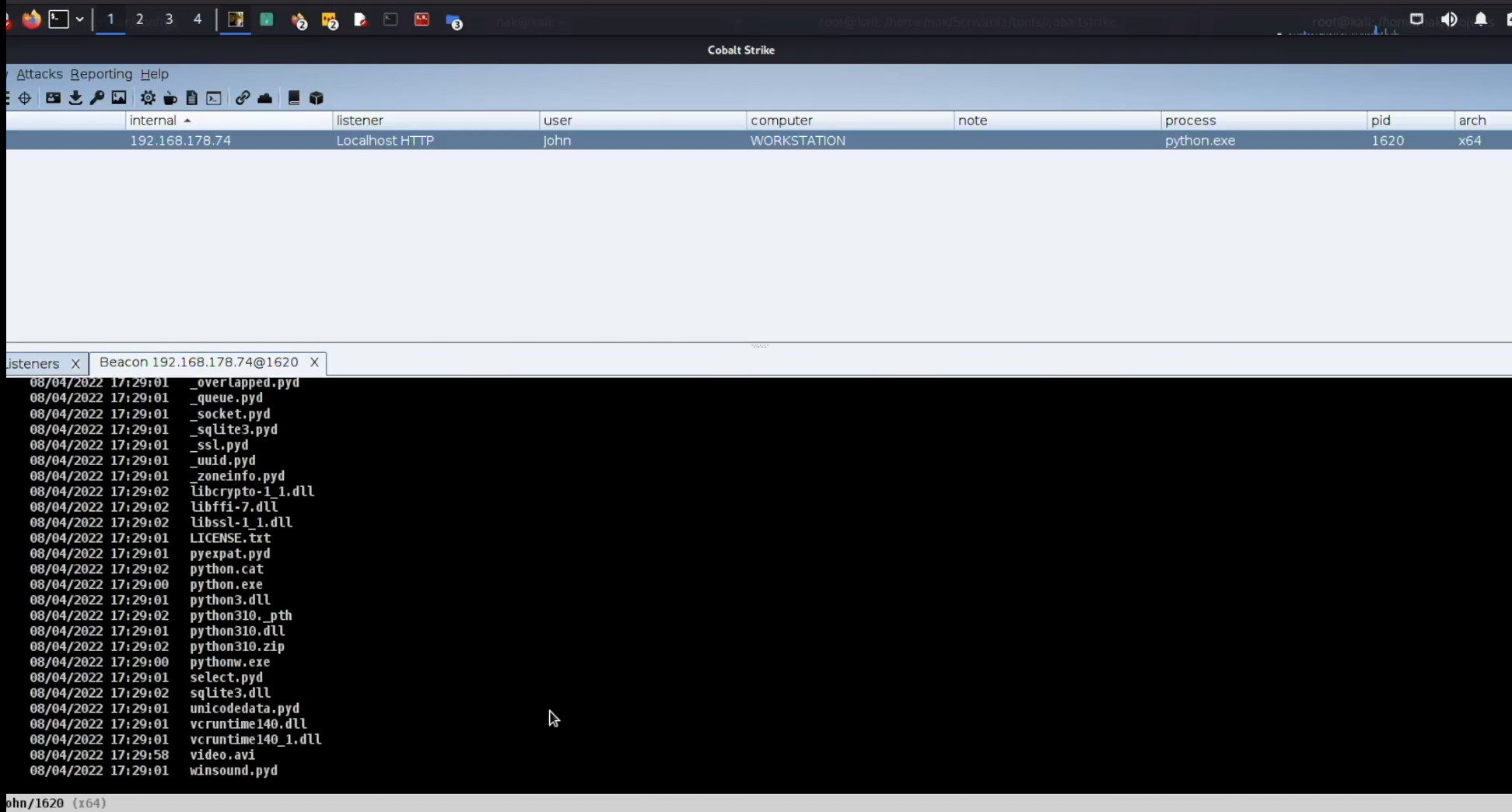Click the display icon in system tray
This screenshot has height=812, width=1512.
[x=1416, y=19]
